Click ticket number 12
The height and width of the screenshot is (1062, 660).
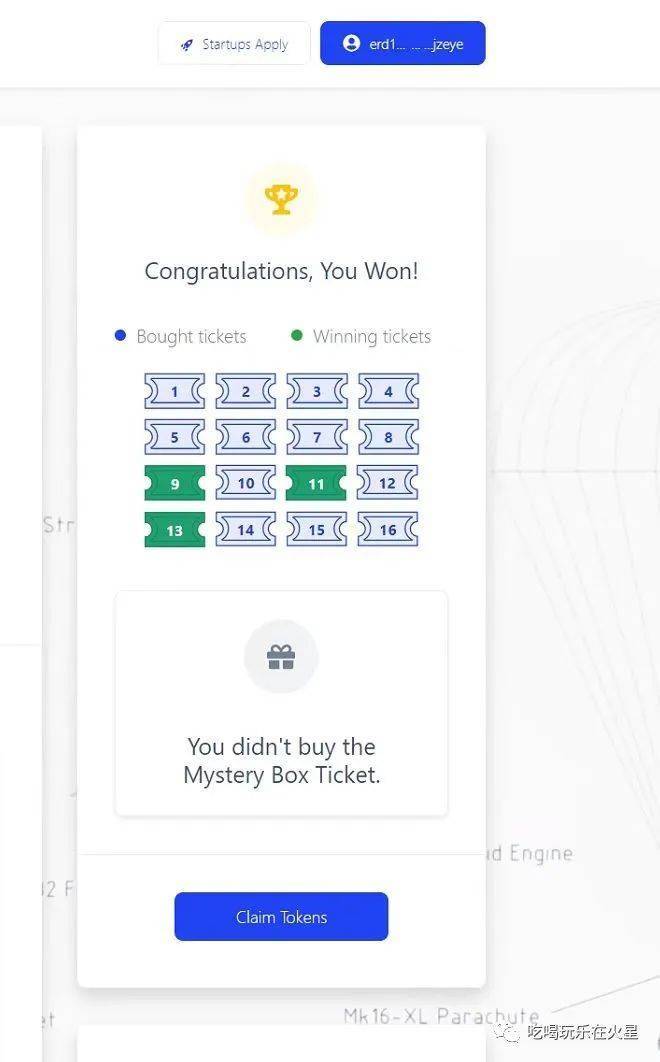coord(388,484)
